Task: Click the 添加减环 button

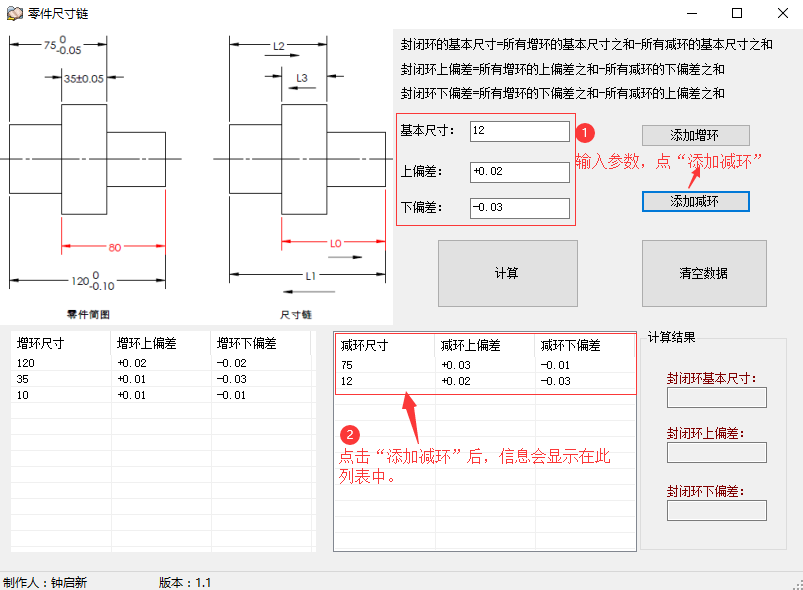Action: click(695, 201)
